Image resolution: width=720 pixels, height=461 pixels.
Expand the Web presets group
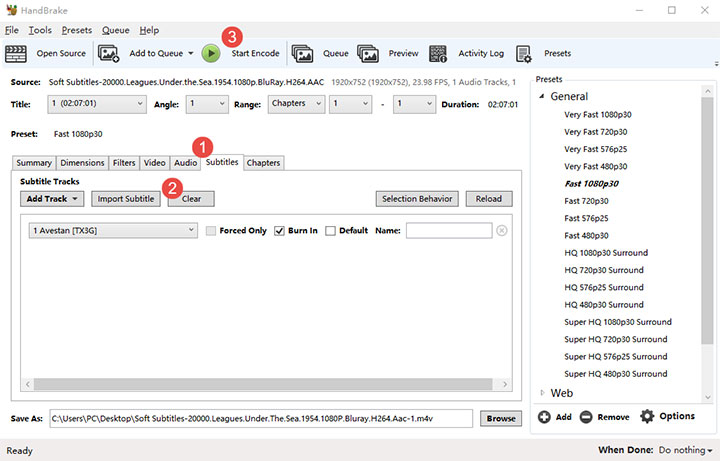[543, 393]
